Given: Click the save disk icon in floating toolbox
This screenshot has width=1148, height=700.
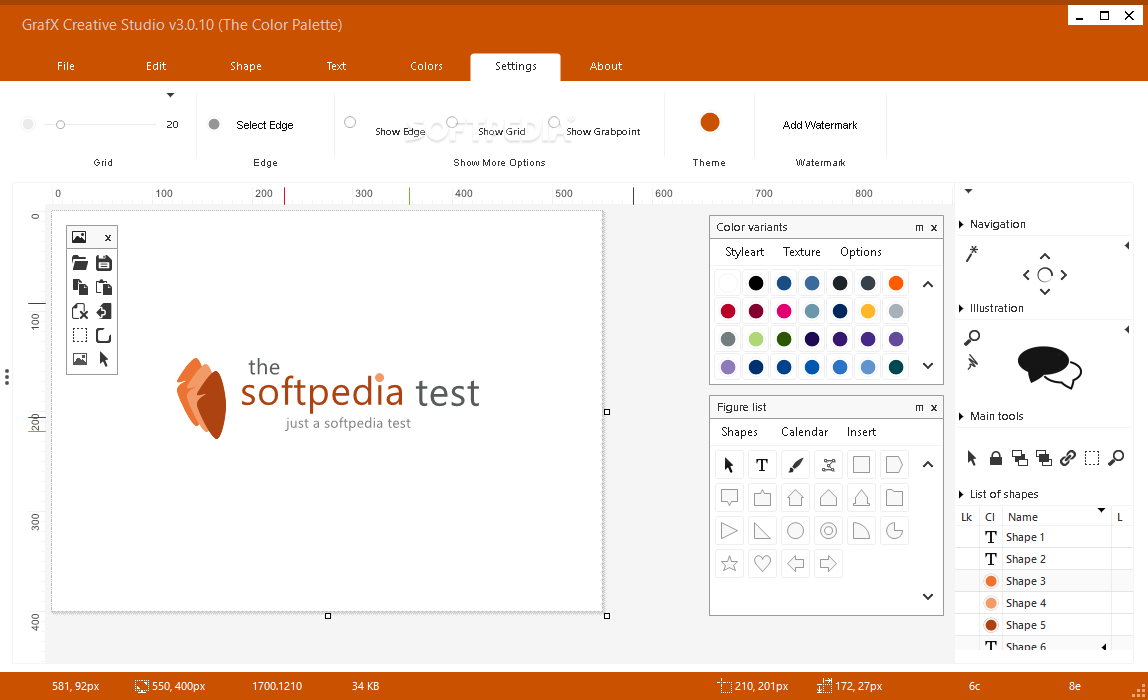Looking at the screenshot, I should point(104,263).
